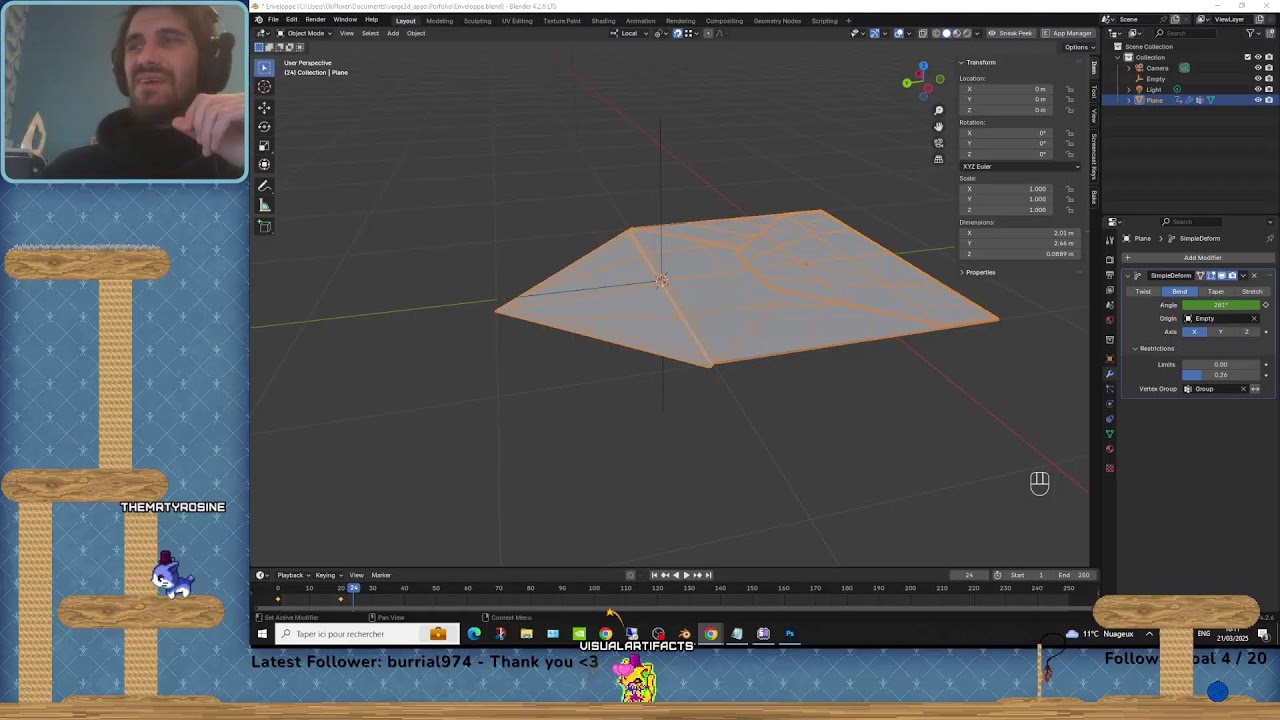
Task: Open the File menu
Action: coord(273,20)
